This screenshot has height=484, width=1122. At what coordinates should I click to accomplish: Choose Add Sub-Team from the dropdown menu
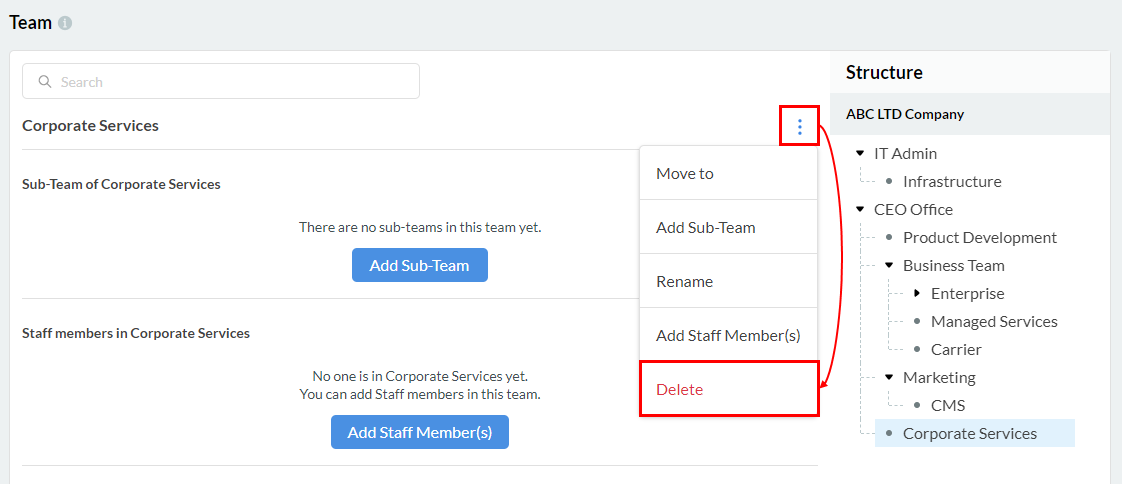pos(706,228)
